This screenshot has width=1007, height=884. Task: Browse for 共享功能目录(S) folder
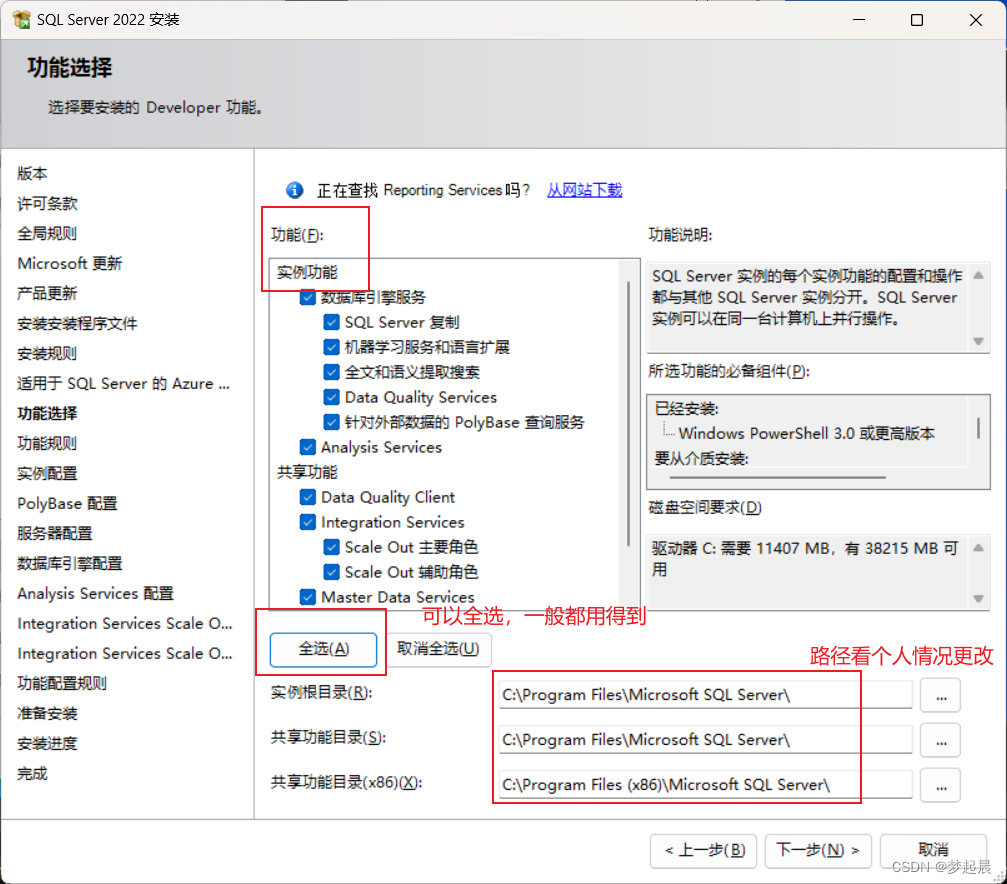pyautogui.click(x=940, y=740)
